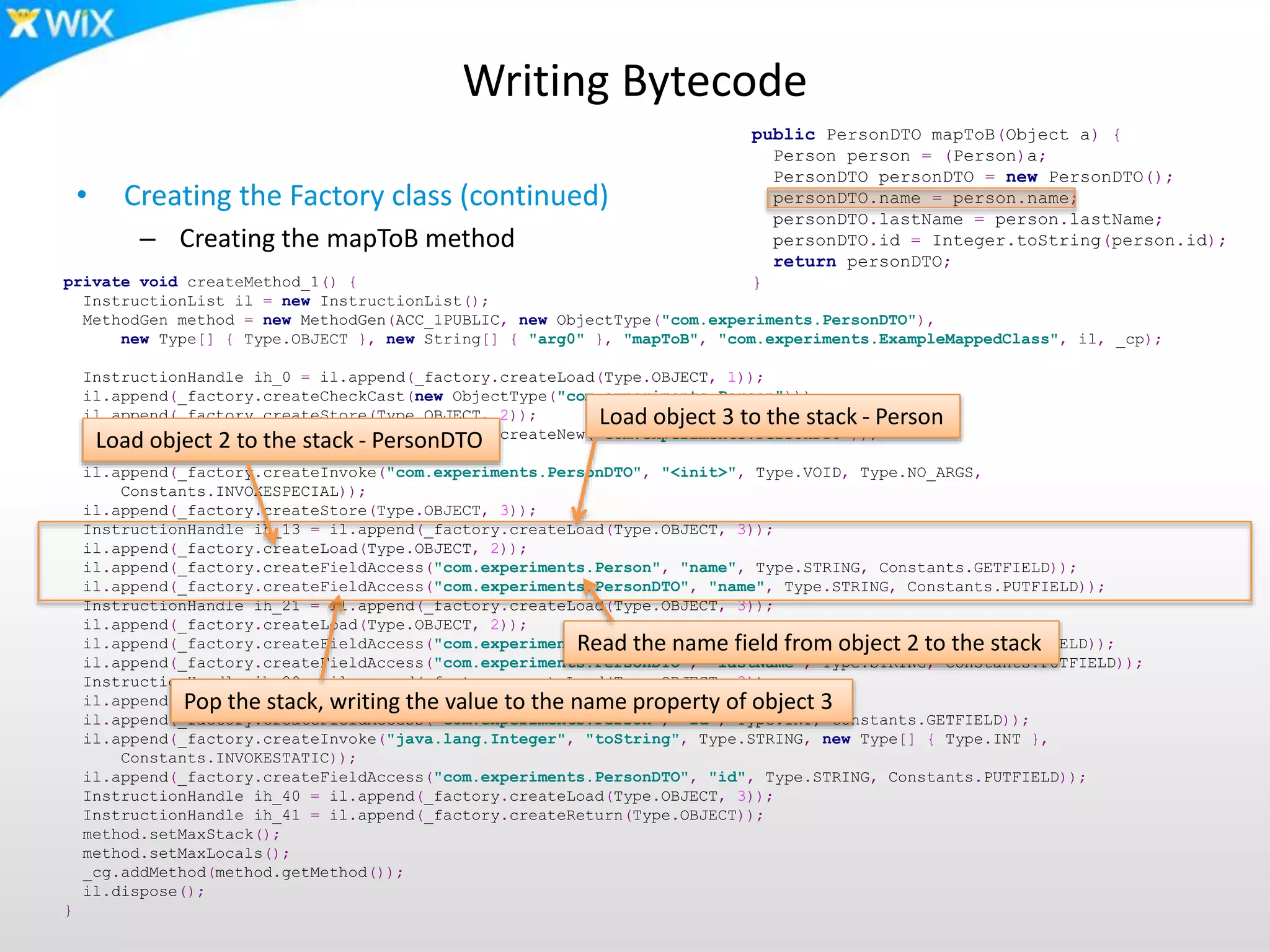Screen dimensions: 1270x952
Task: Click the 'return personDTO;' statement
Action: point(861,262)
